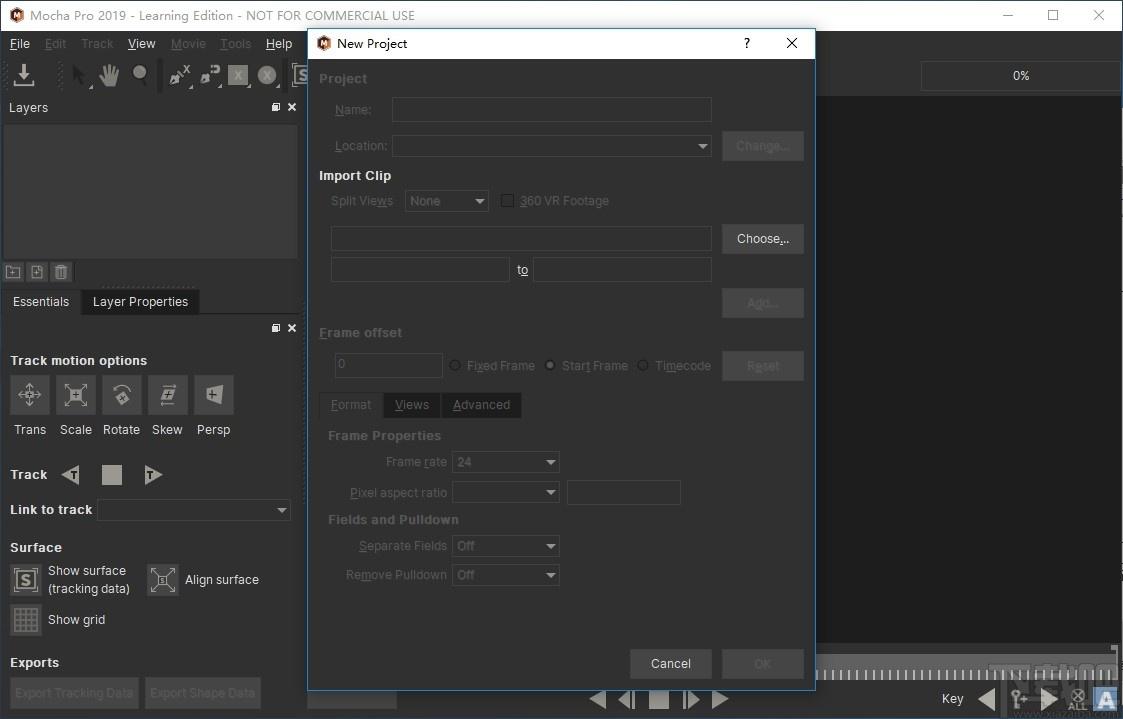Click the Save project download-arrow icon
This screenshot has height=719, width=1123.
pos(24,74)
